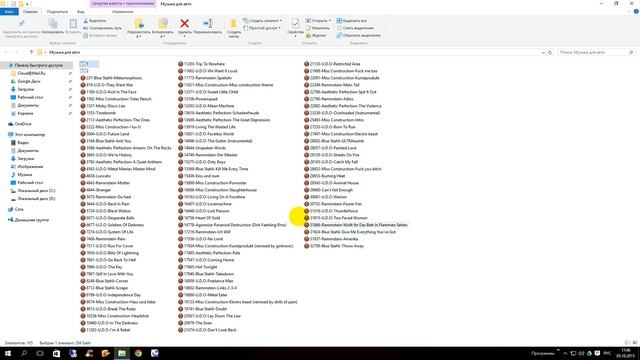
Task: Select file 31937-Rammstein-Amerika
Action: pyautogui.click(x=331, y=239)
